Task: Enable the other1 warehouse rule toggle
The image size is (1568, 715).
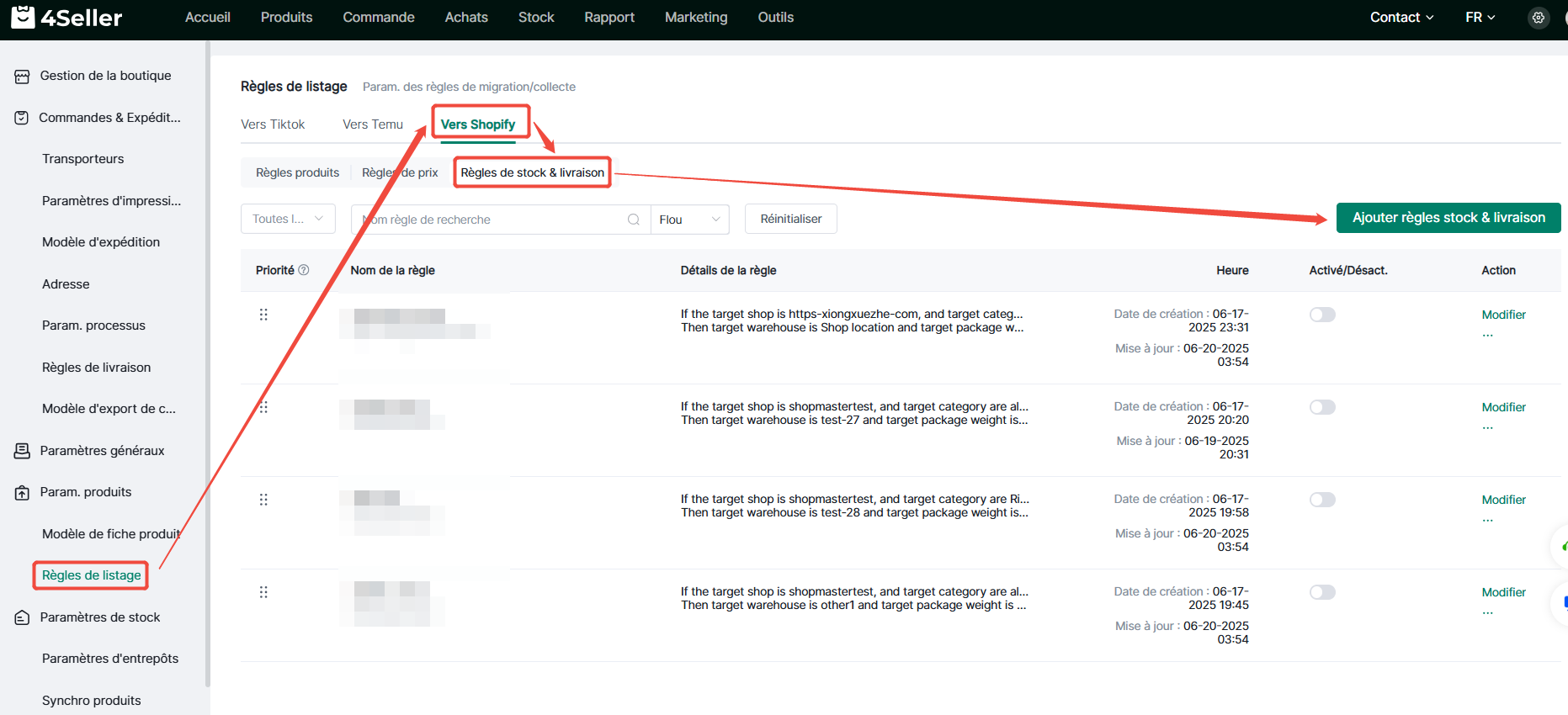Action: tap(1322, 592)
